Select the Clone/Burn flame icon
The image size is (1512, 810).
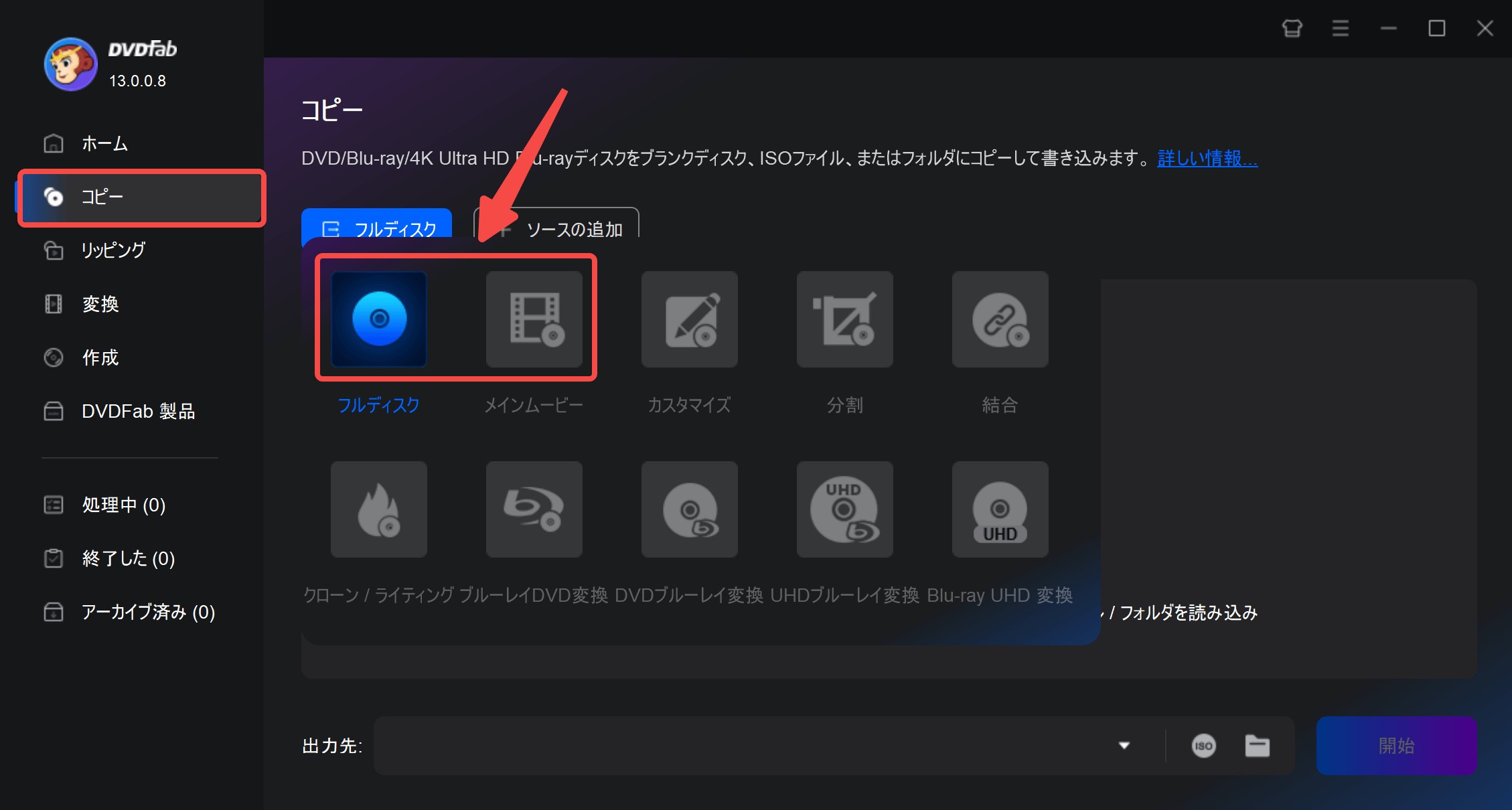click(379, 509)
